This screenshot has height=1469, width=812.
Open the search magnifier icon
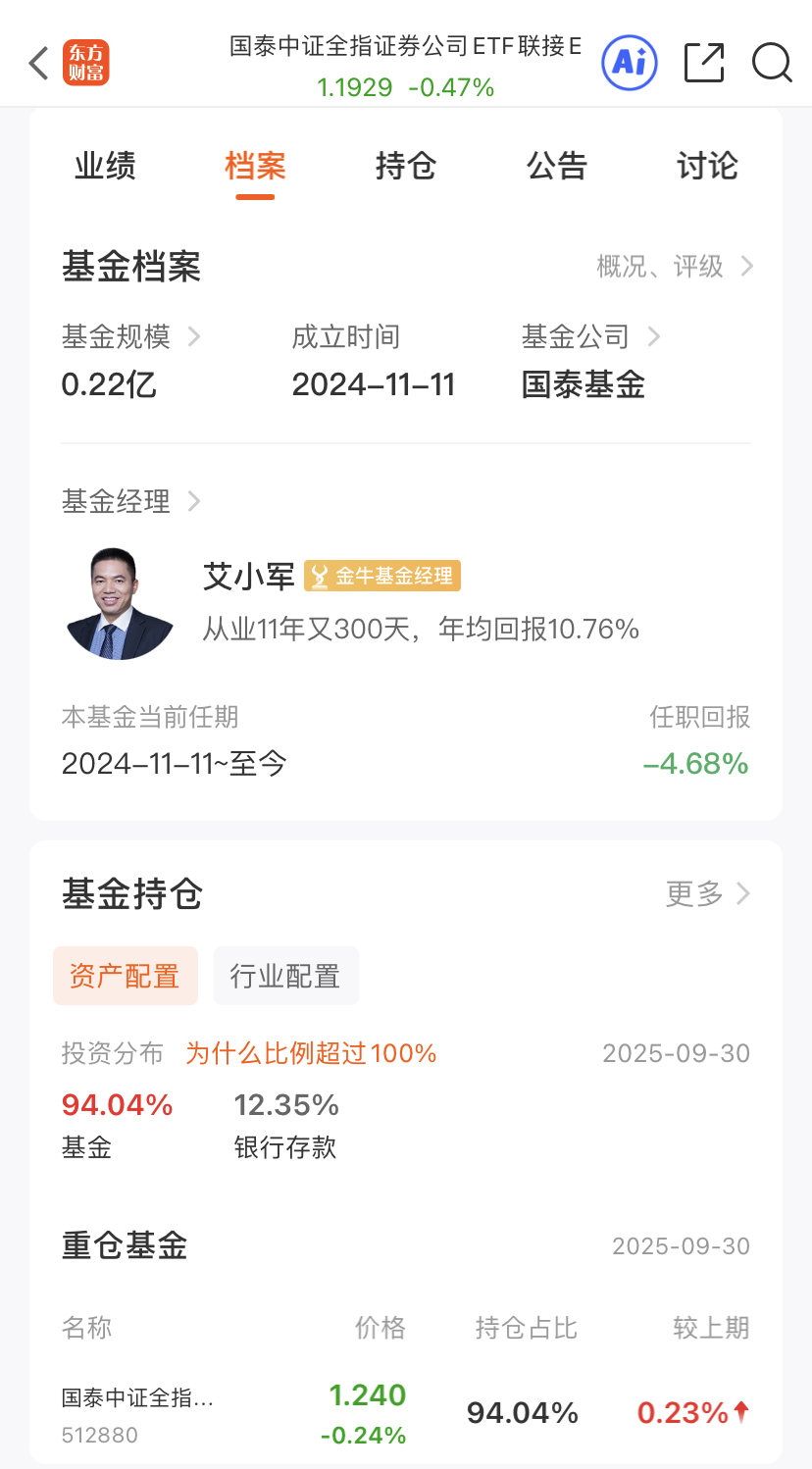point(772,63)
